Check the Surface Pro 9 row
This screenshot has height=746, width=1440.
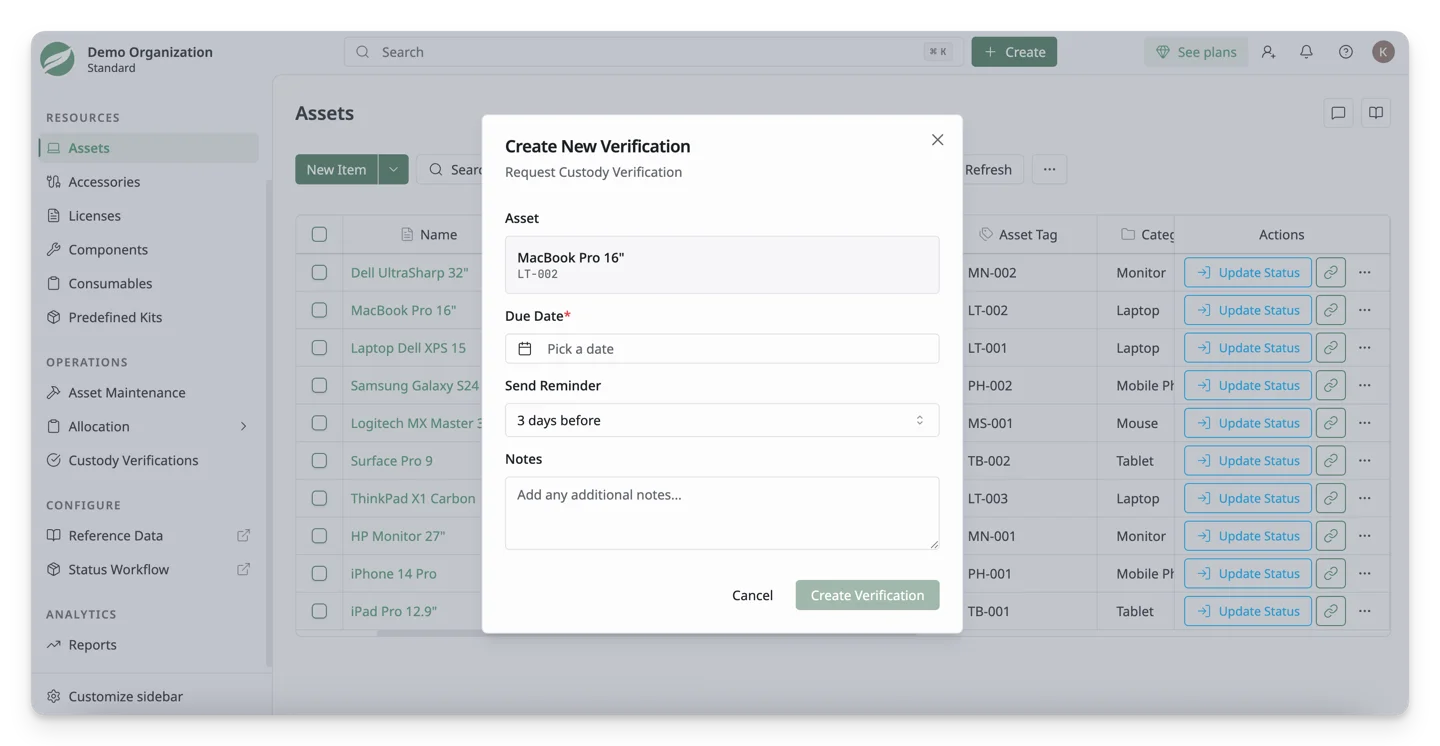click(x=319, y=461)
